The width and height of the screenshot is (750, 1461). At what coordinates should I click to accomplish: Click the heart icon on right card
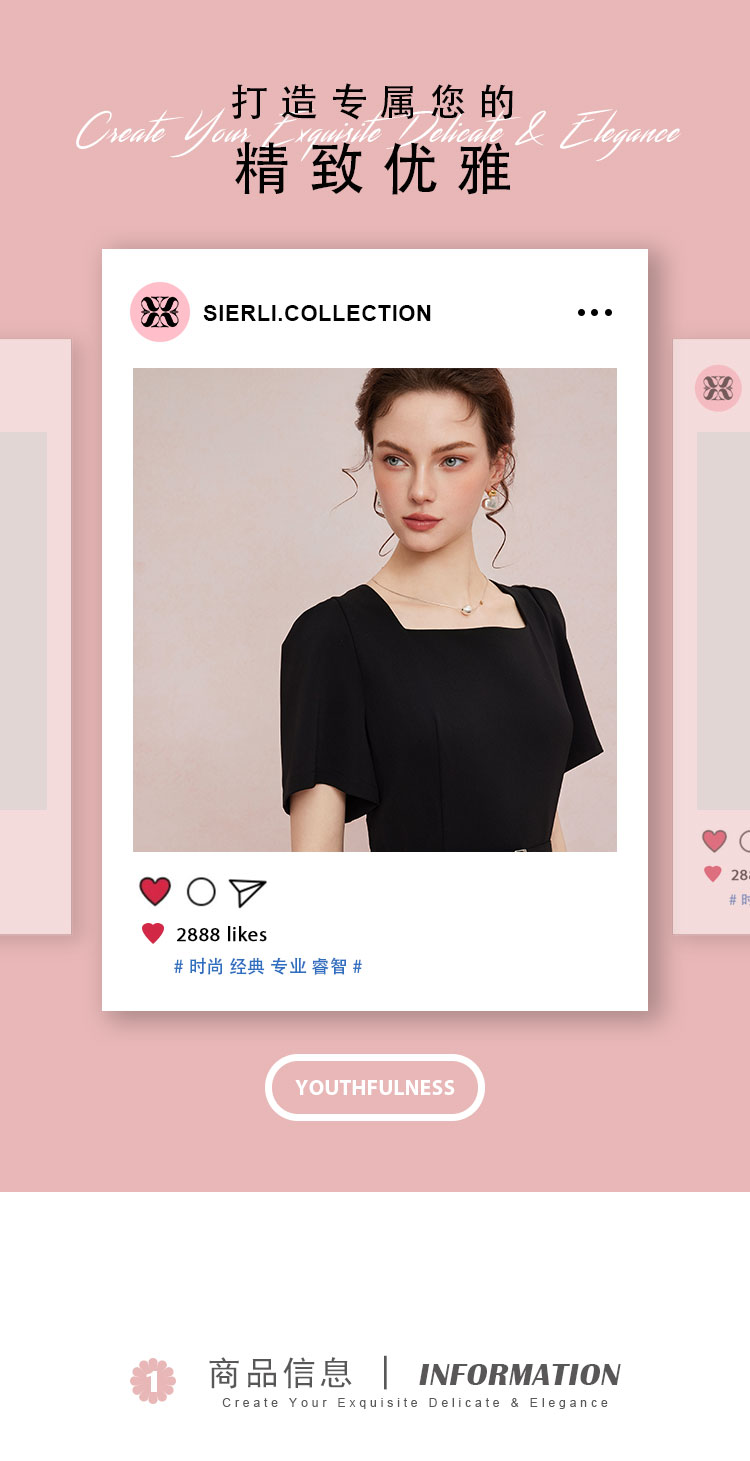pyautogui.click(x=714, y=841)
